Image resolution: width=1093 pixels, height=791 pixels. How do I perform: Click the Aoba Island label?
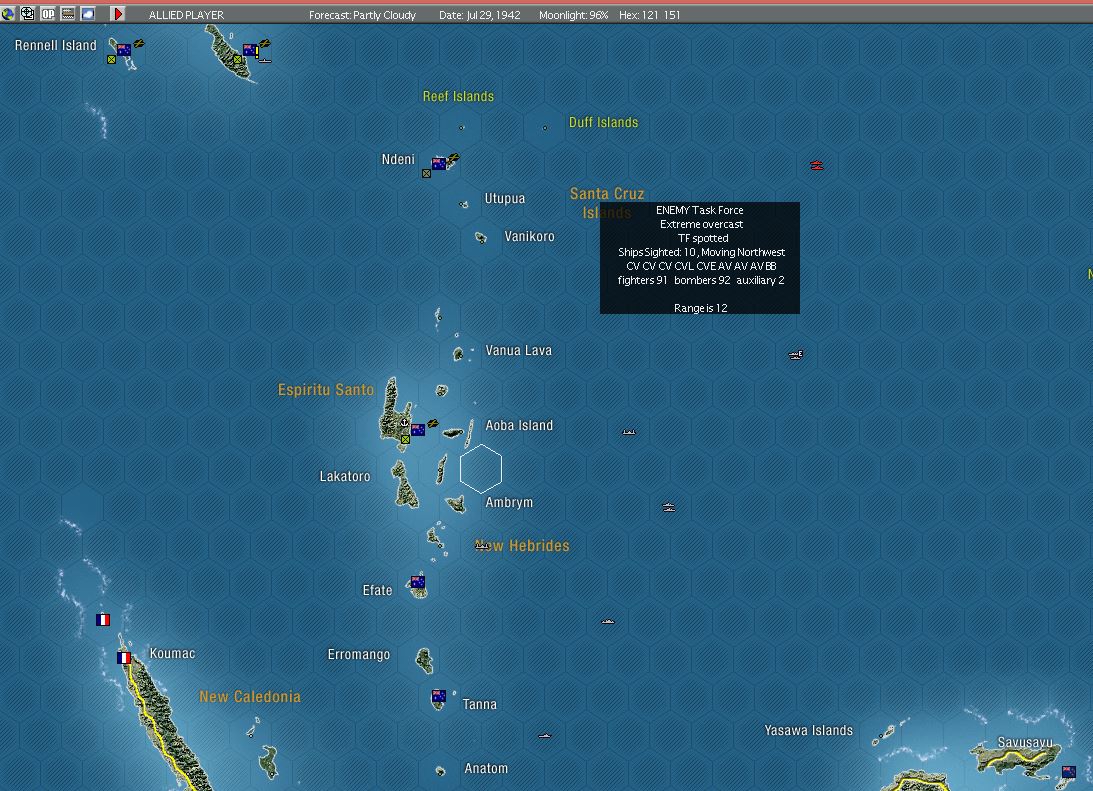pos(519,425)
